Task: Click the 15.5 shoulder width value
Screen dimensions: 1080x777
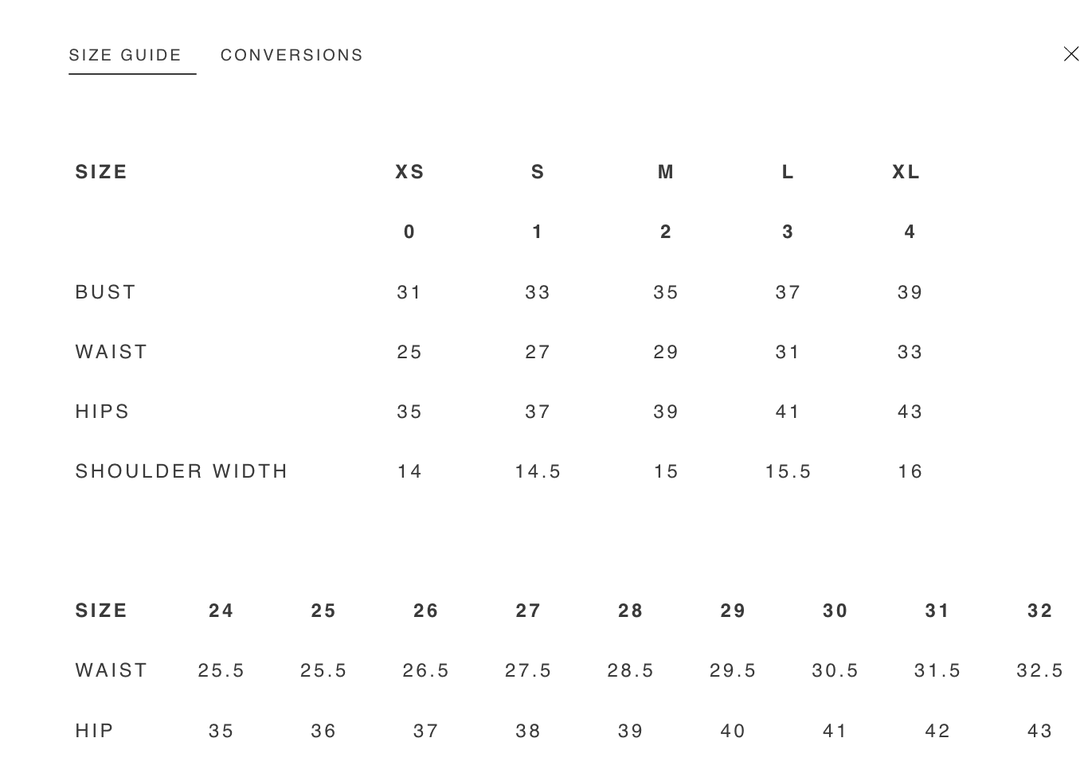Action: tap(788, 471)
